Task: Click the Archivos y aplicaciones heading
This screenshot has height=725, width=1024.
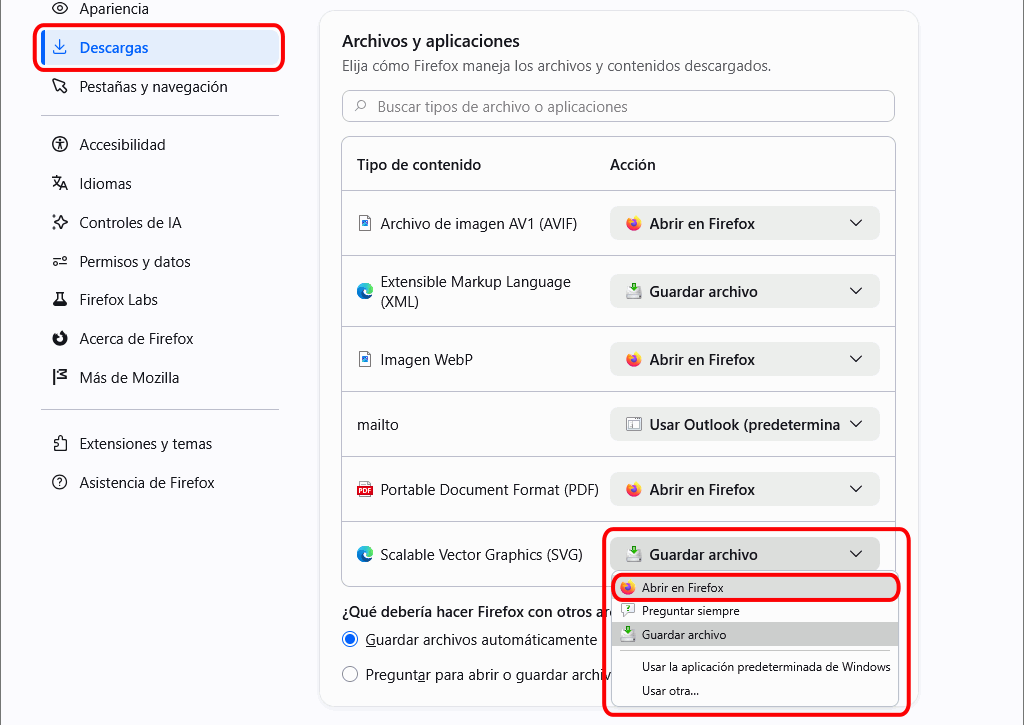Action: point(431,41)
